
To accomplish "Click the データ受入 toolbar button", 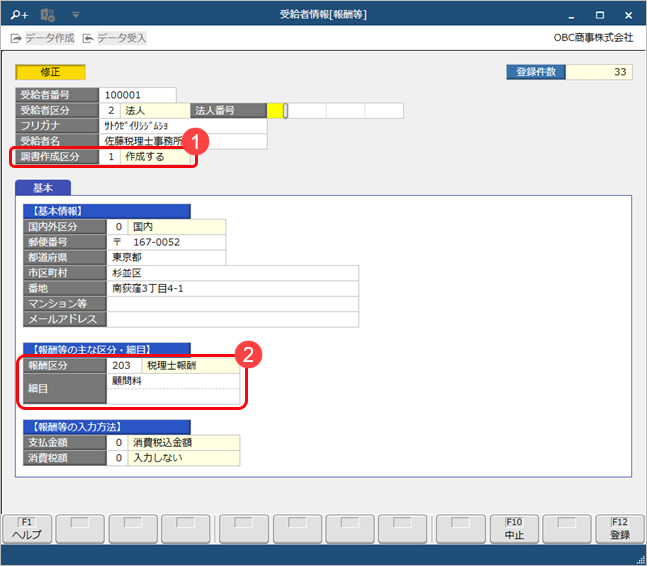I will [114, 38].
